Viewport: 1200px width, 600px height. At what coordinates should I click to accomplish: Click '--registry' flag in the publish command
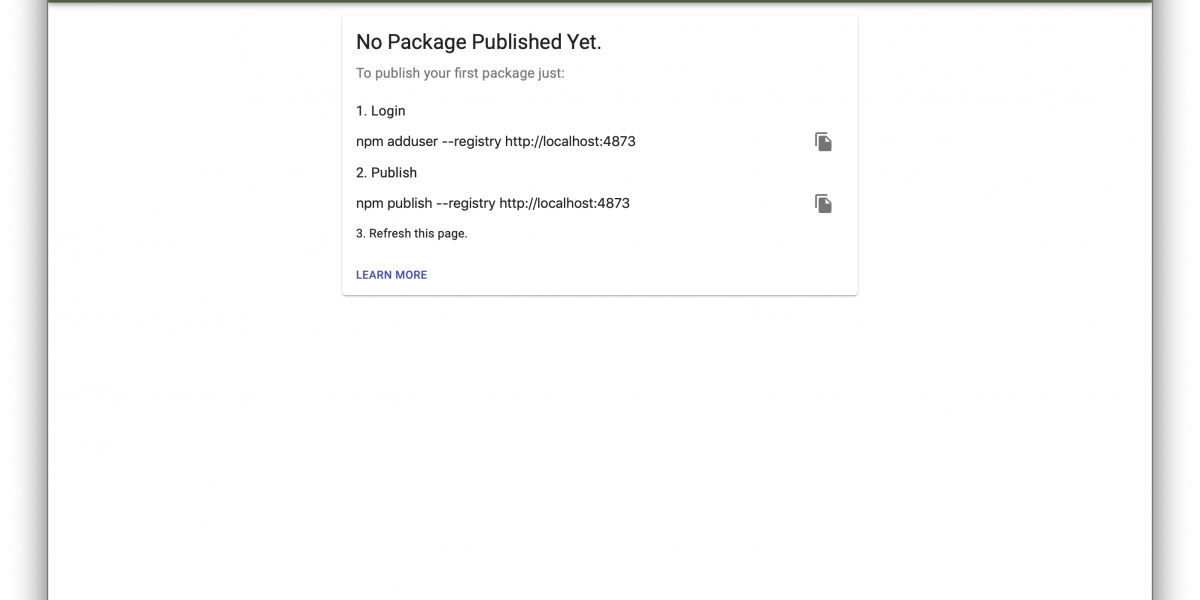tap(466, 203)
